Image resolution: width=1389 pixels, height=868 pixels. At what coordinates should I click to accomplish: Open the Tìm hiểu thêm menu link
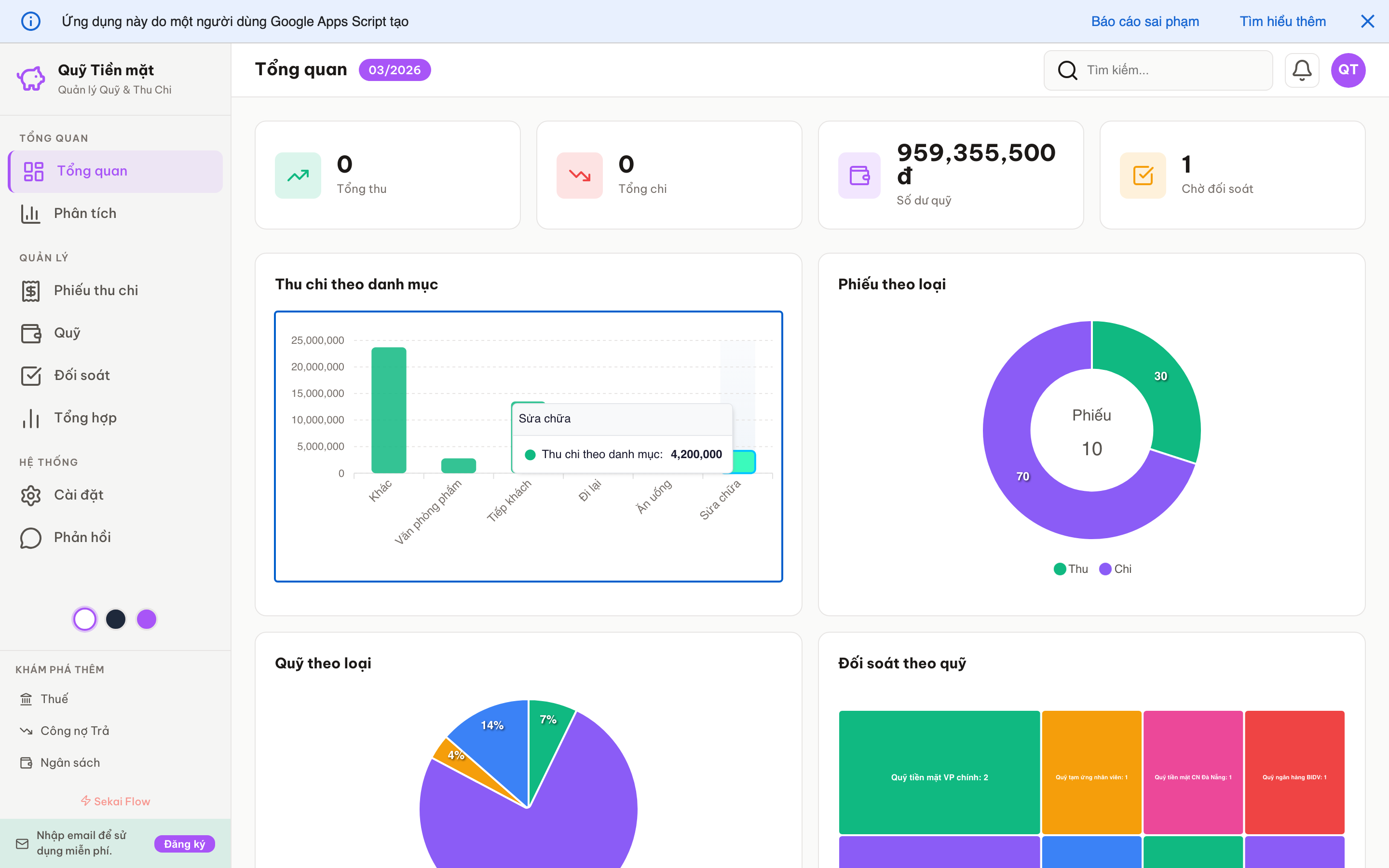point(1282,21)
